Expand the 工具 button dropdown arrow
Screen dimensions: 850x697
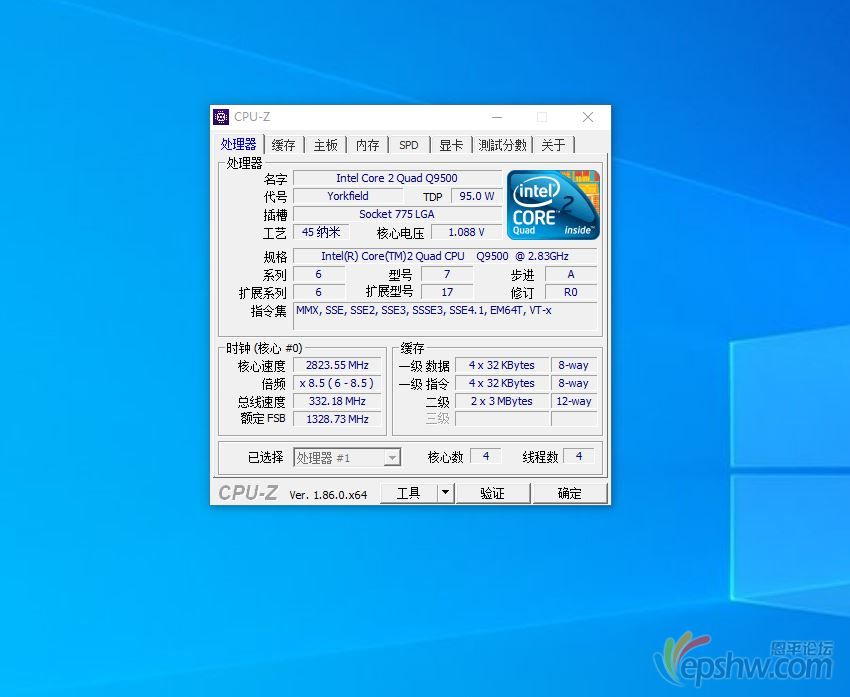445,493
